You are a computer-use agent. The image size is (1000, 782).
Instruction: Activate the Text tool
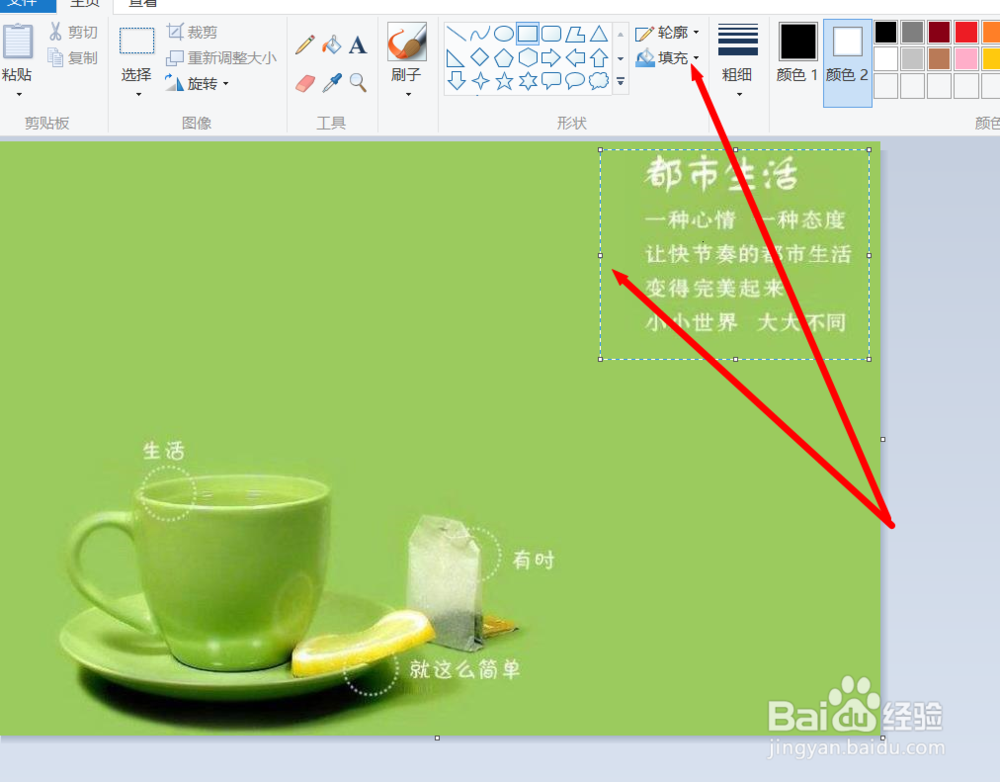coord(357,45)
